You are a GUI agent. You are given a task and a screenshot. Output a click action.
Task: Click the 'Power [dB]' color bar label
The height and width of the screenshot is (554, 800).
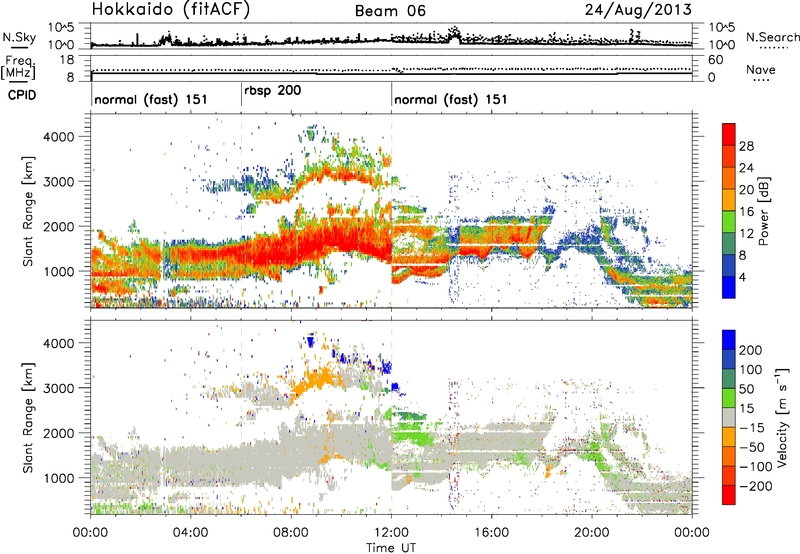(763, 211)
